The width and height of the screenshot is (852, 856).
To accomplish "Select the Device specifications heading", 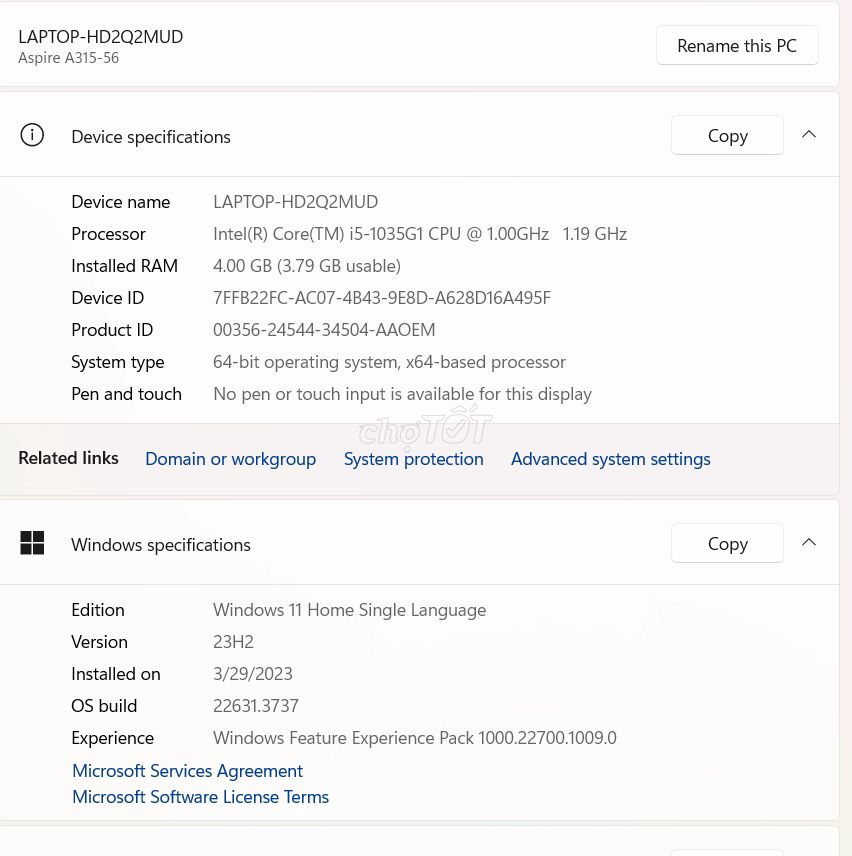I will (151, 137).
